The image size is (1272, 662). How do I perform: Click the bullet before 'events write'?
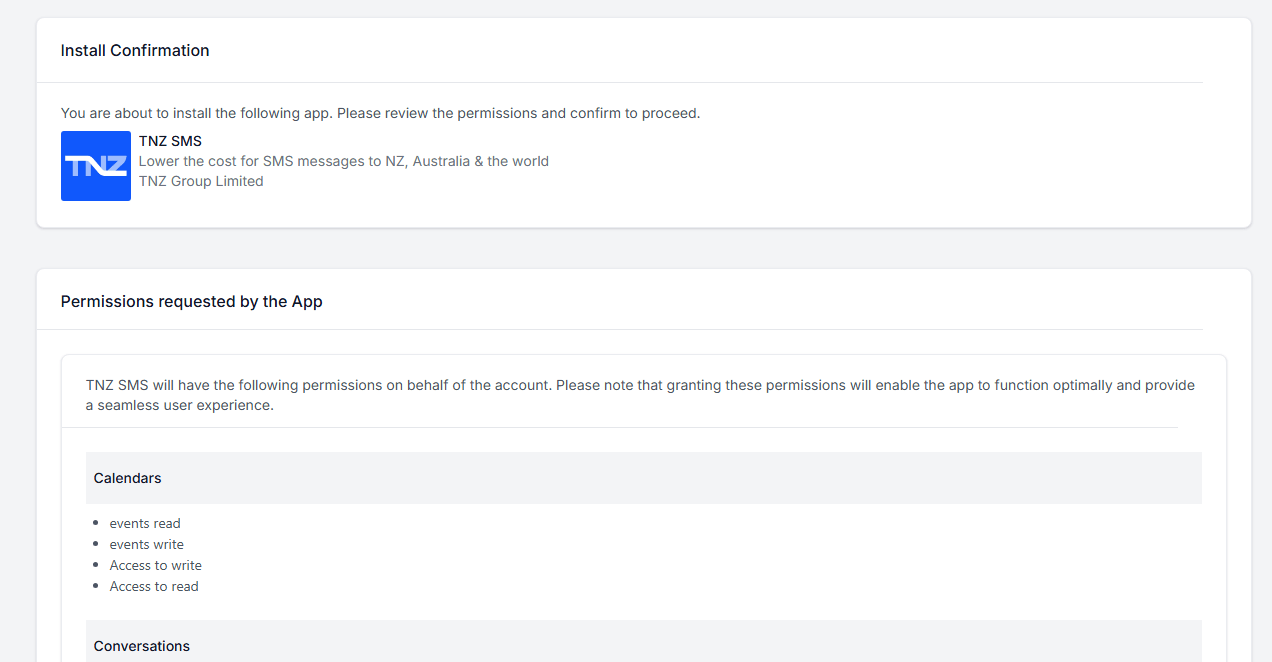pos(96,544)
